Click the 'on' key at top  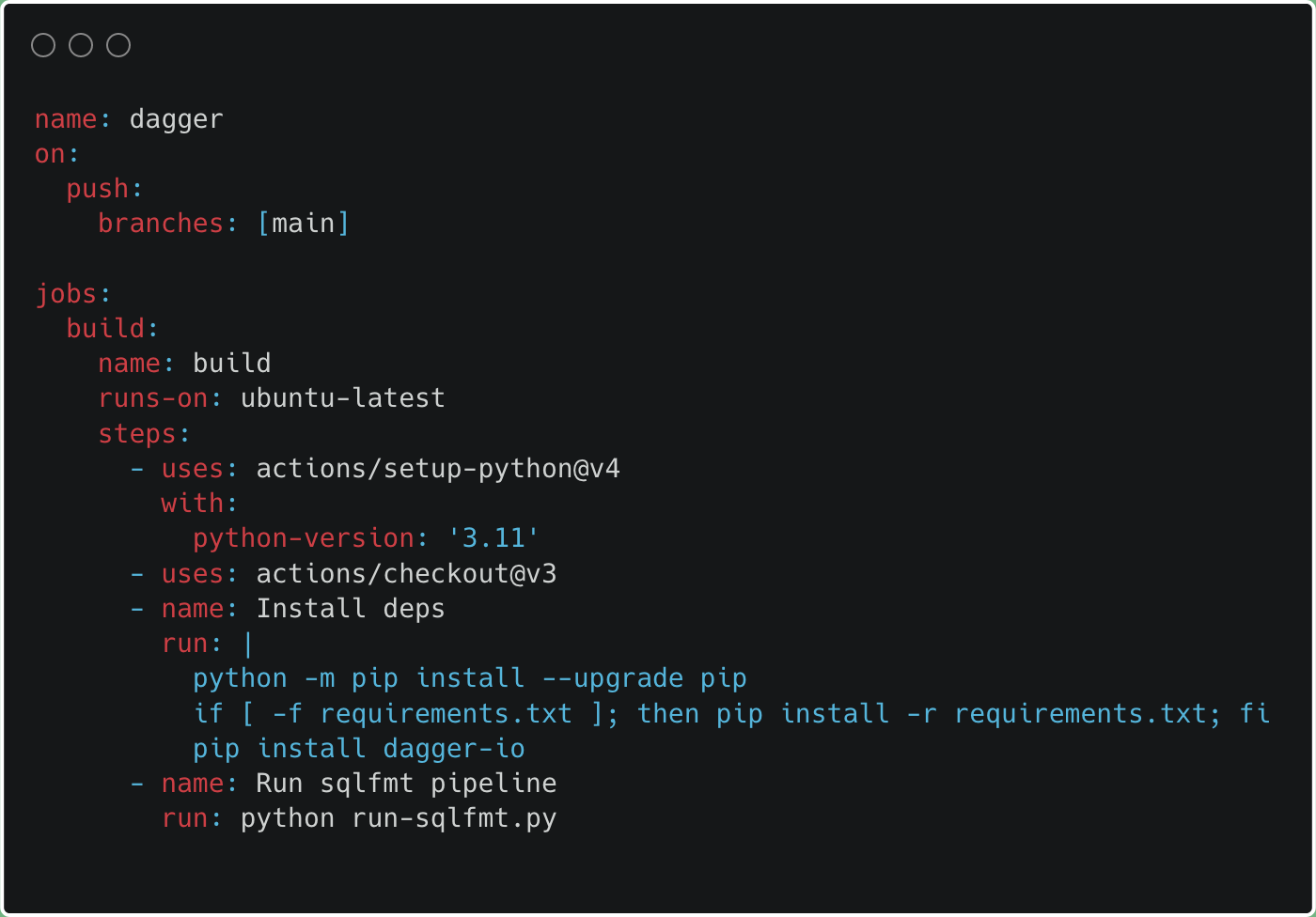click(51, 154)
